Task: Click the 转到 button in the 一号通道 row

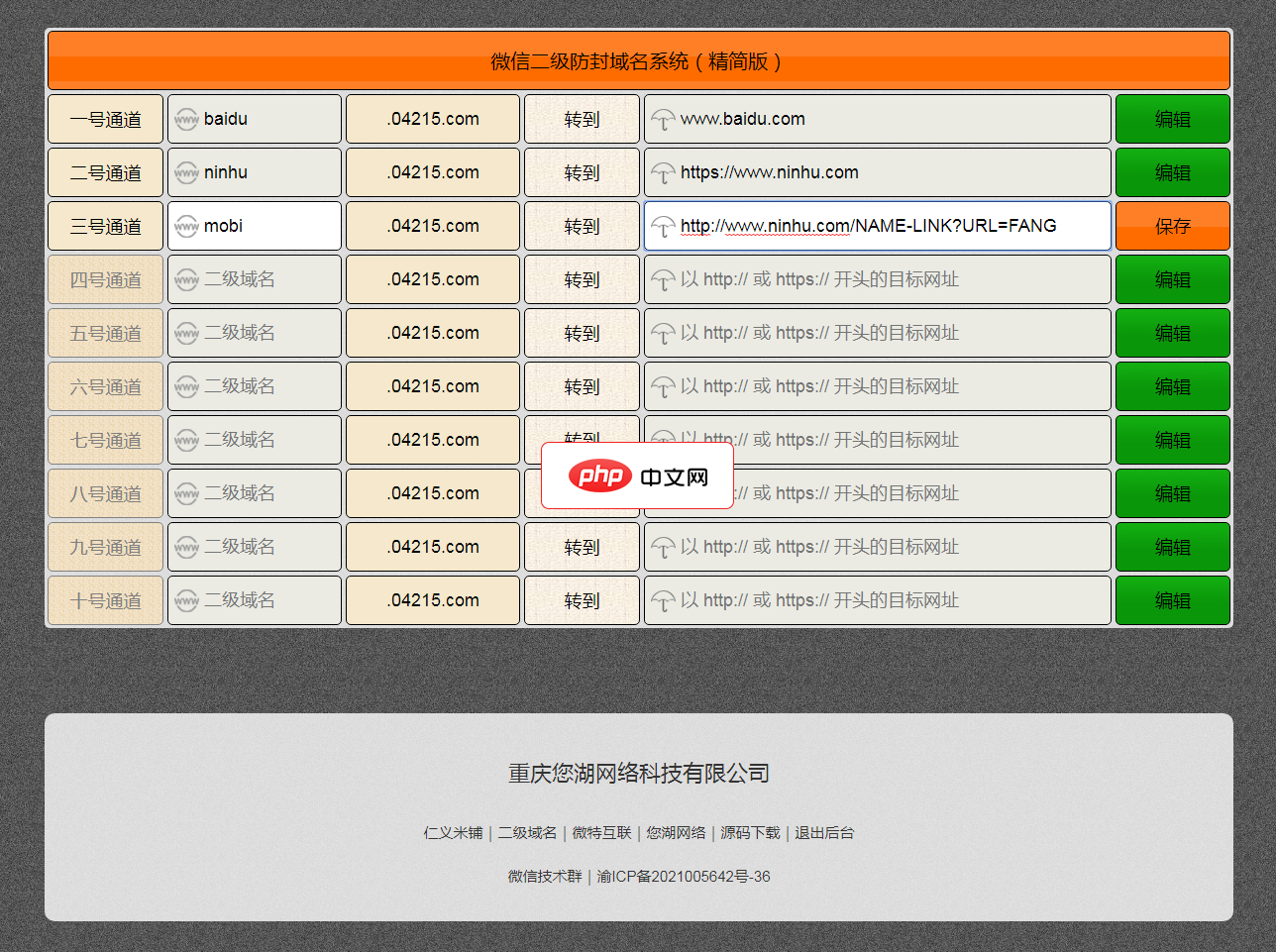Action: coord(582,118)
